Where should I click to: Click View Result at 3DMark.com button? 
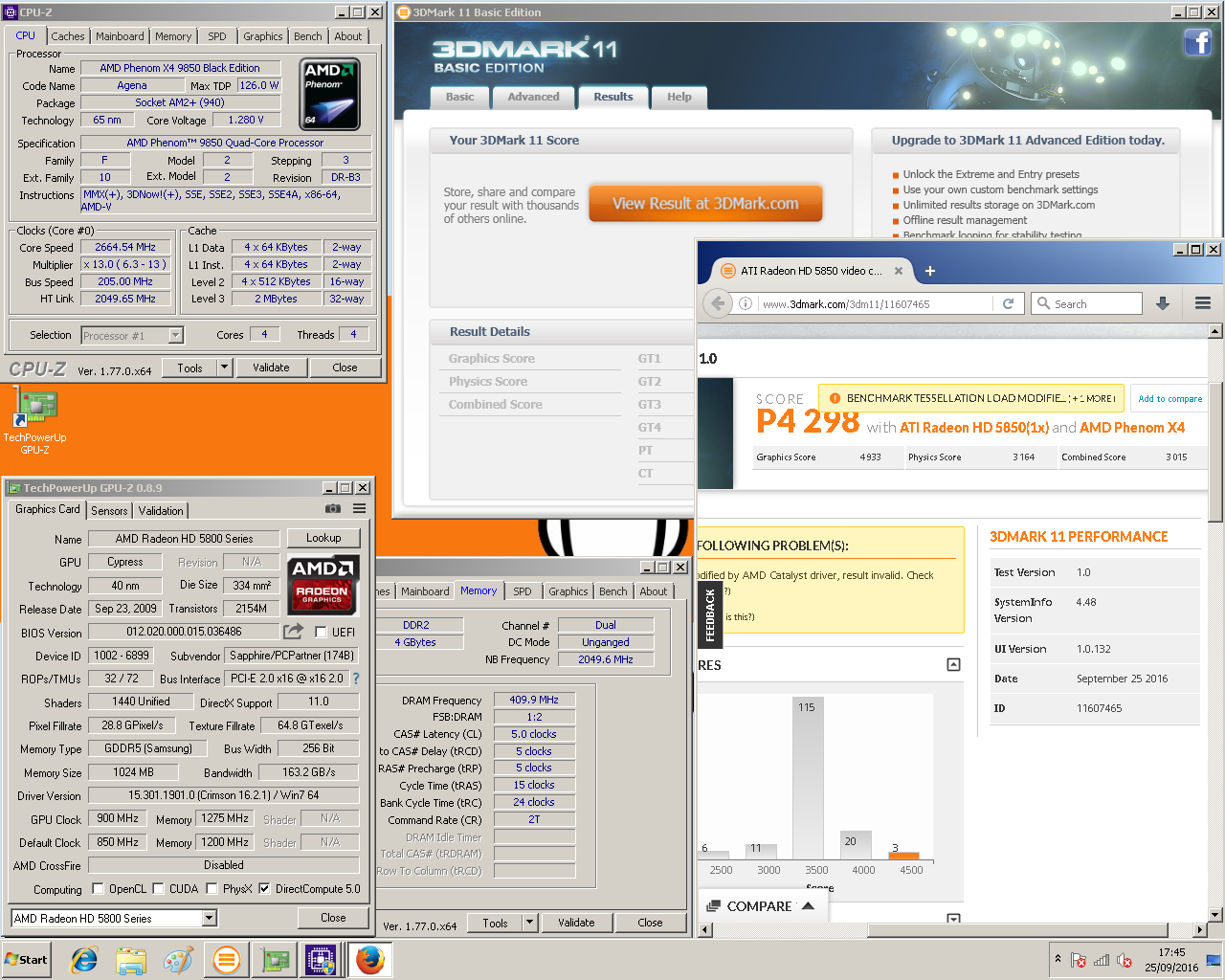pos(705,203)
